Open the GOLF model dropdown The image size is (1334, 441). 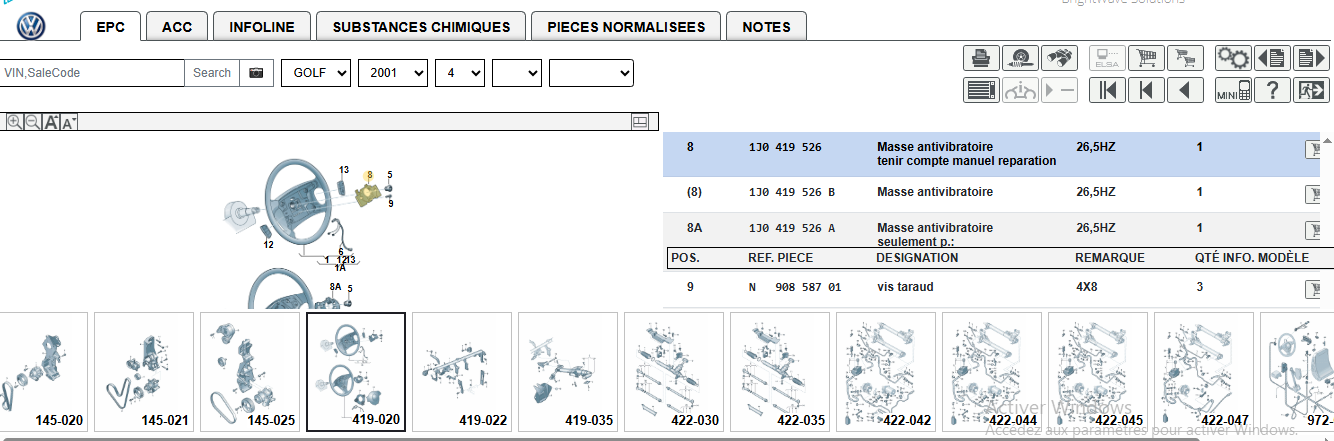click(x=316, y=73)
